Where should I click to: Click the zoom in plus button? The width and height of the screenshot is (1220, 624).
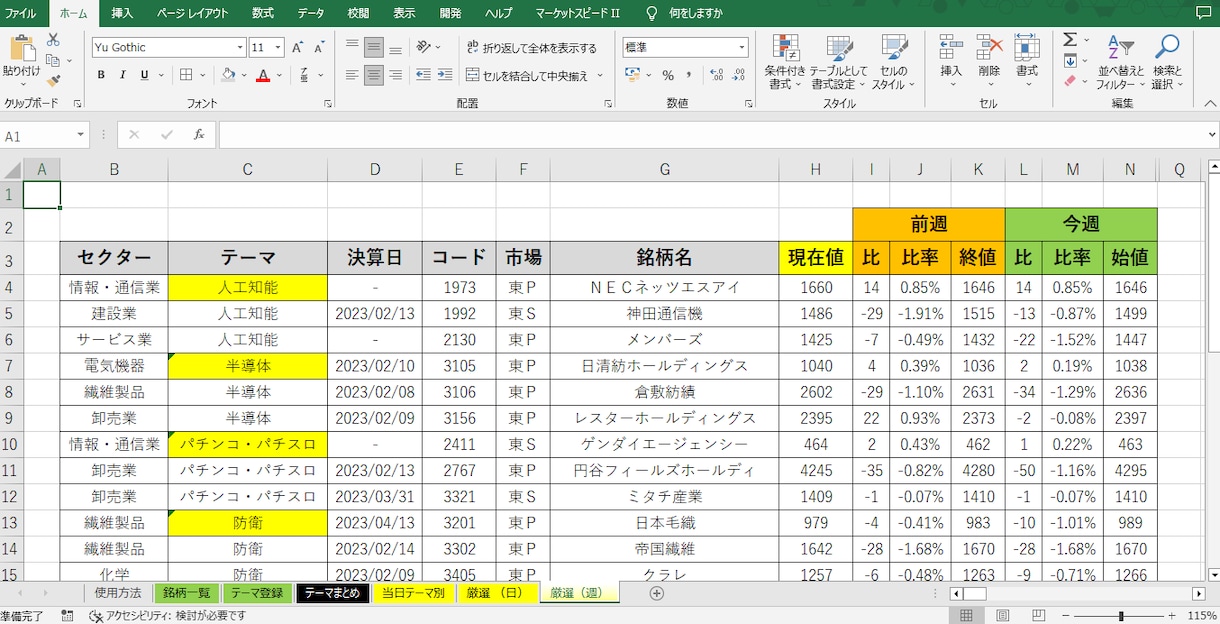tap(1174, 616)
